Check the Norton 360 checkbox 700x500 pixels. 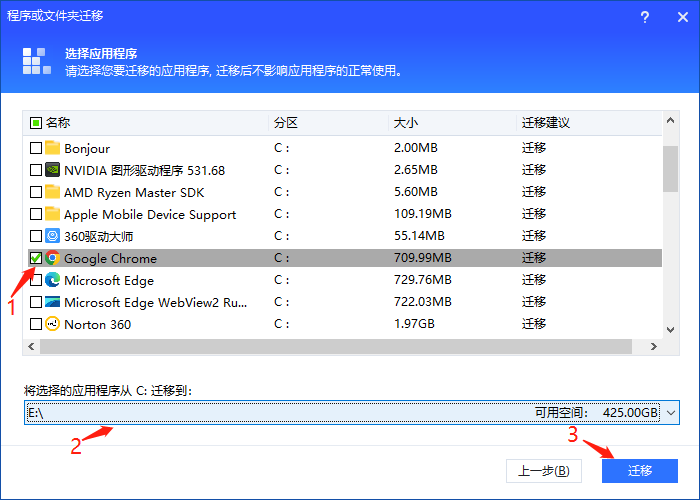click(x=36, y=324)
